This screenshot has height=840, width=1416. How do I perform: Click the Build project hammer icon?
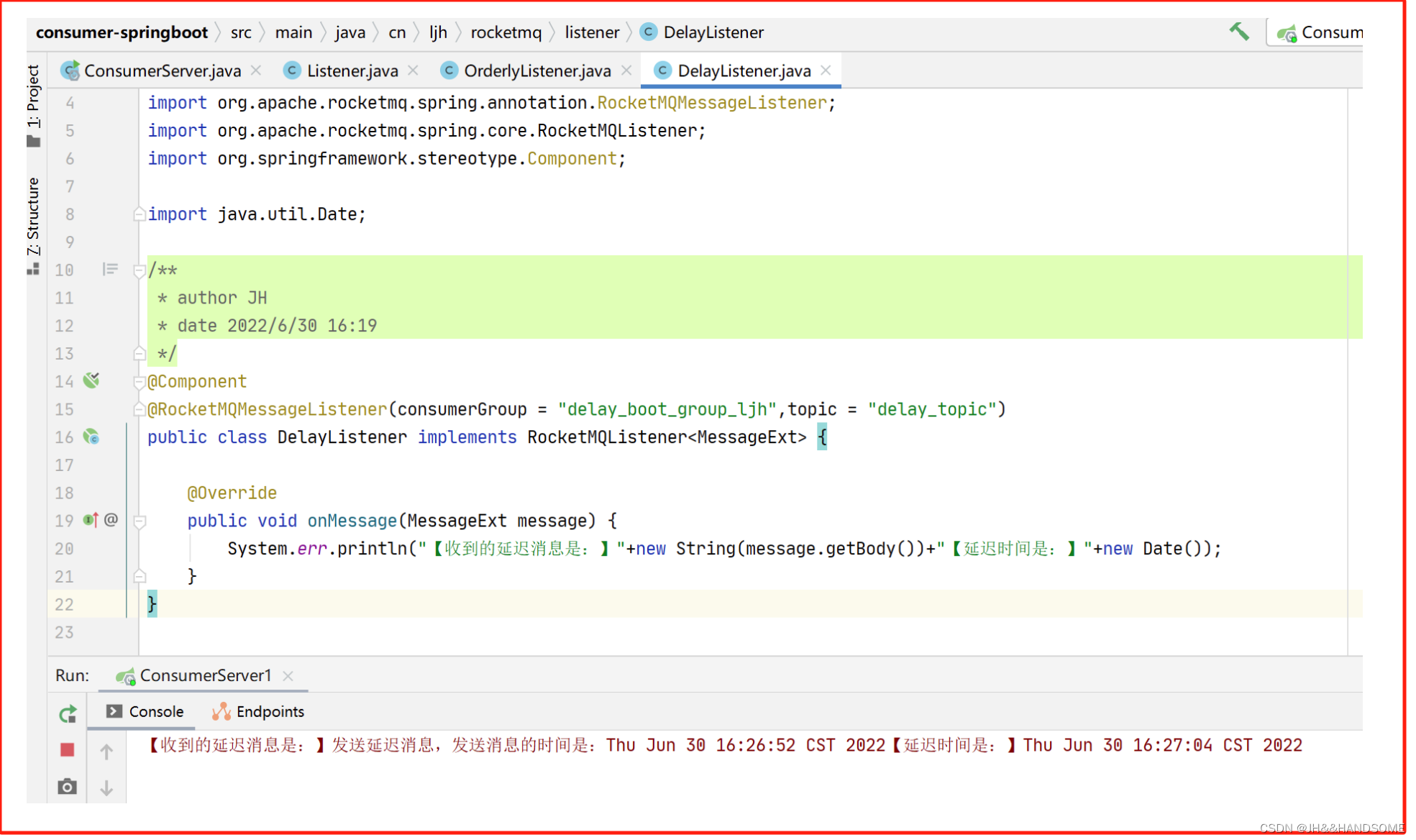pos(1238,32)
